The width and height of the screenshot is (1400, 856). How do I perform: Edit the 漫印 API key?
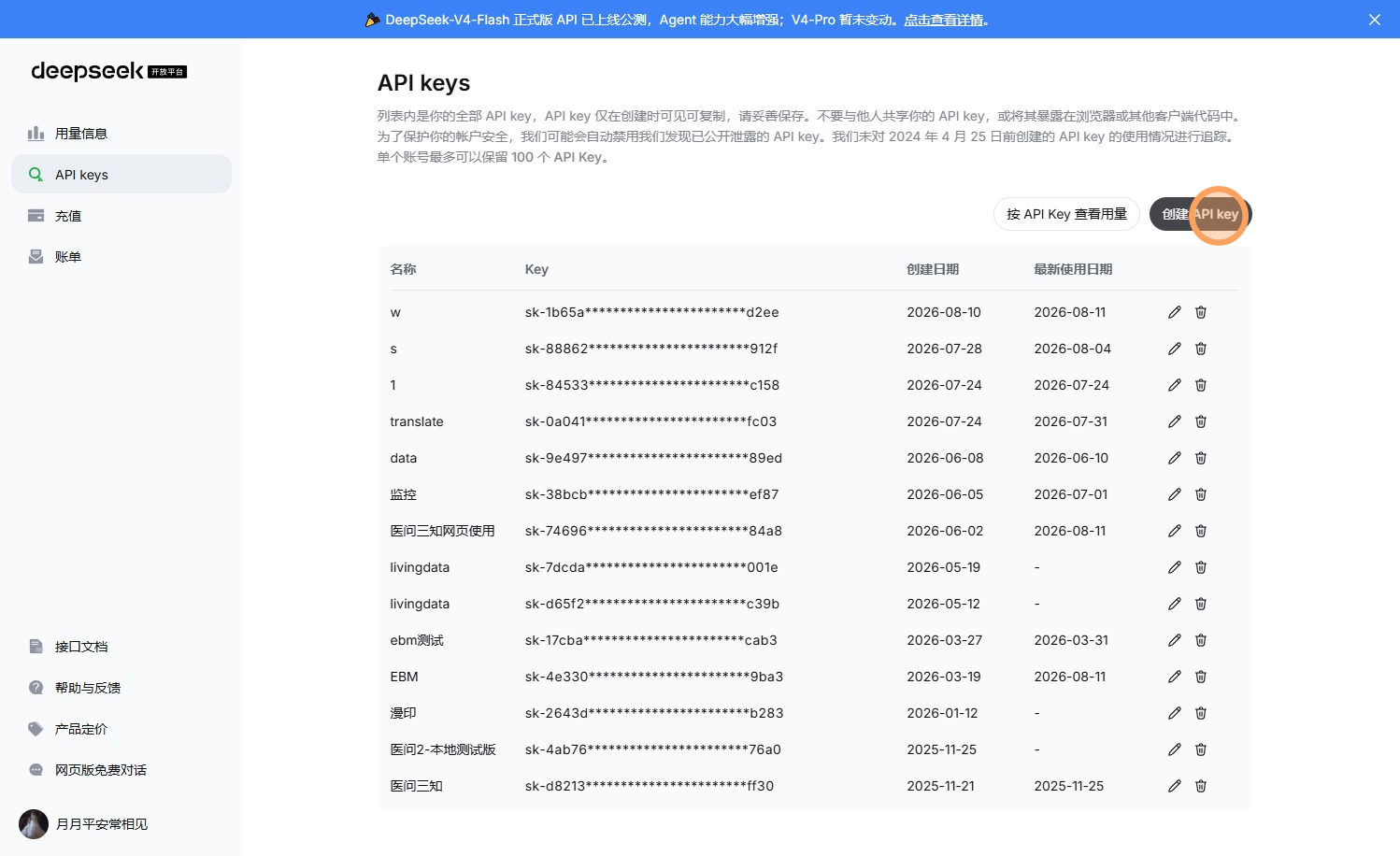[x=1175, y=713]
